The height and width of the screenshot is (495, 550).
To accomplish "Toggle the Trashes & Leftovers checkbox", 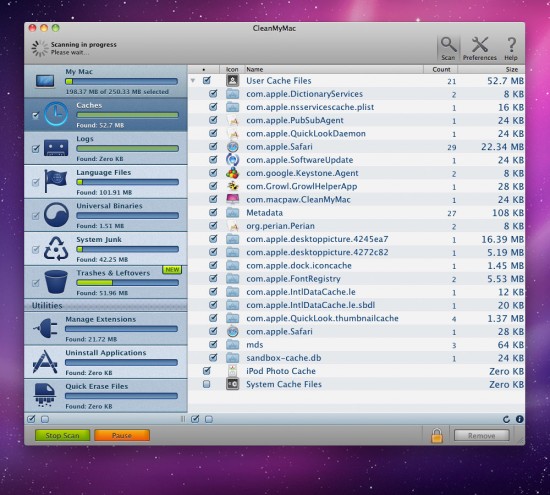I will (35, 283).
